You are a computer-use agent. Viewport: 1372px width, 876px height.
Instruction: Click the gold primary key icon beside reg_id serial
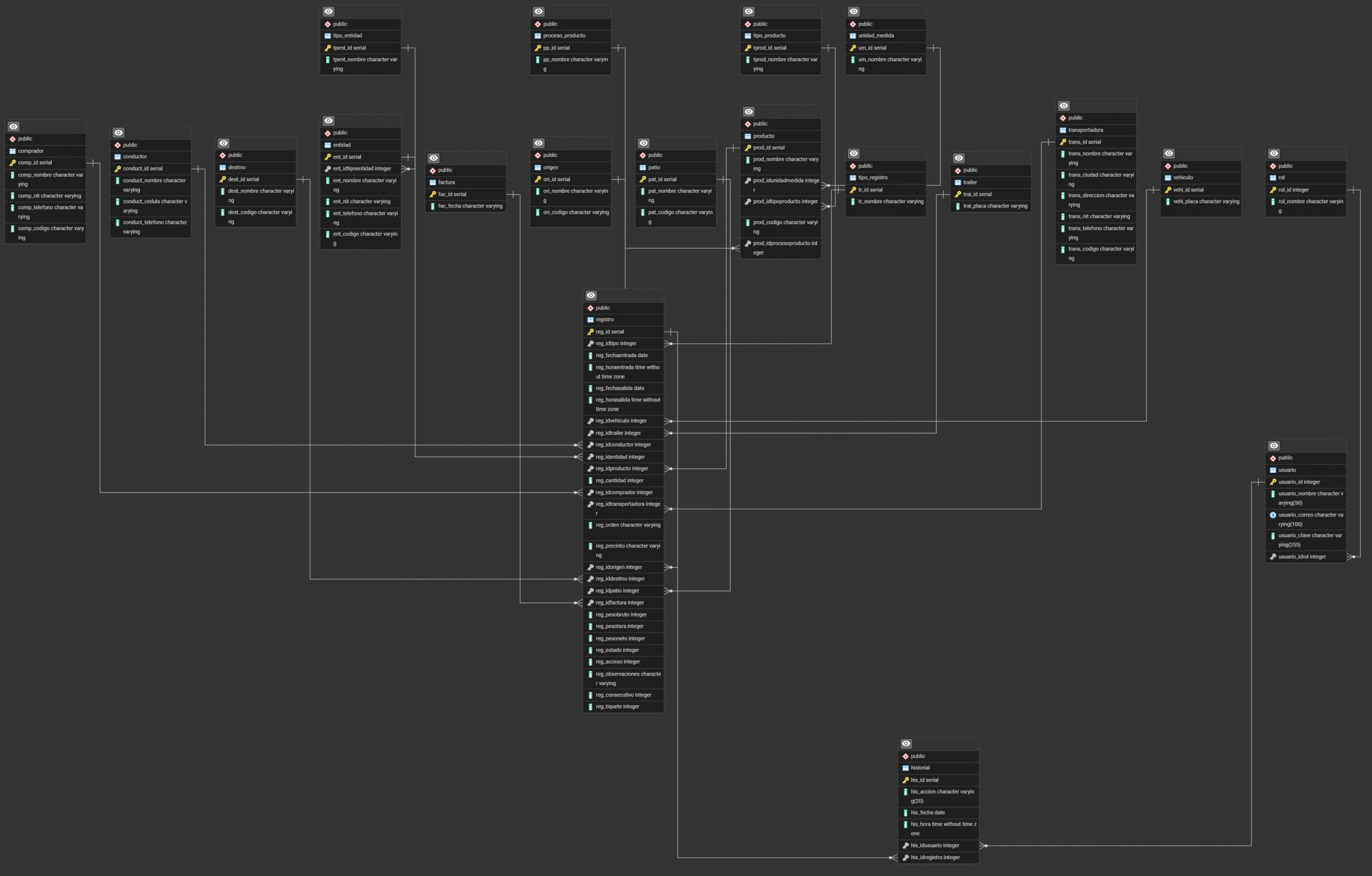590,331
